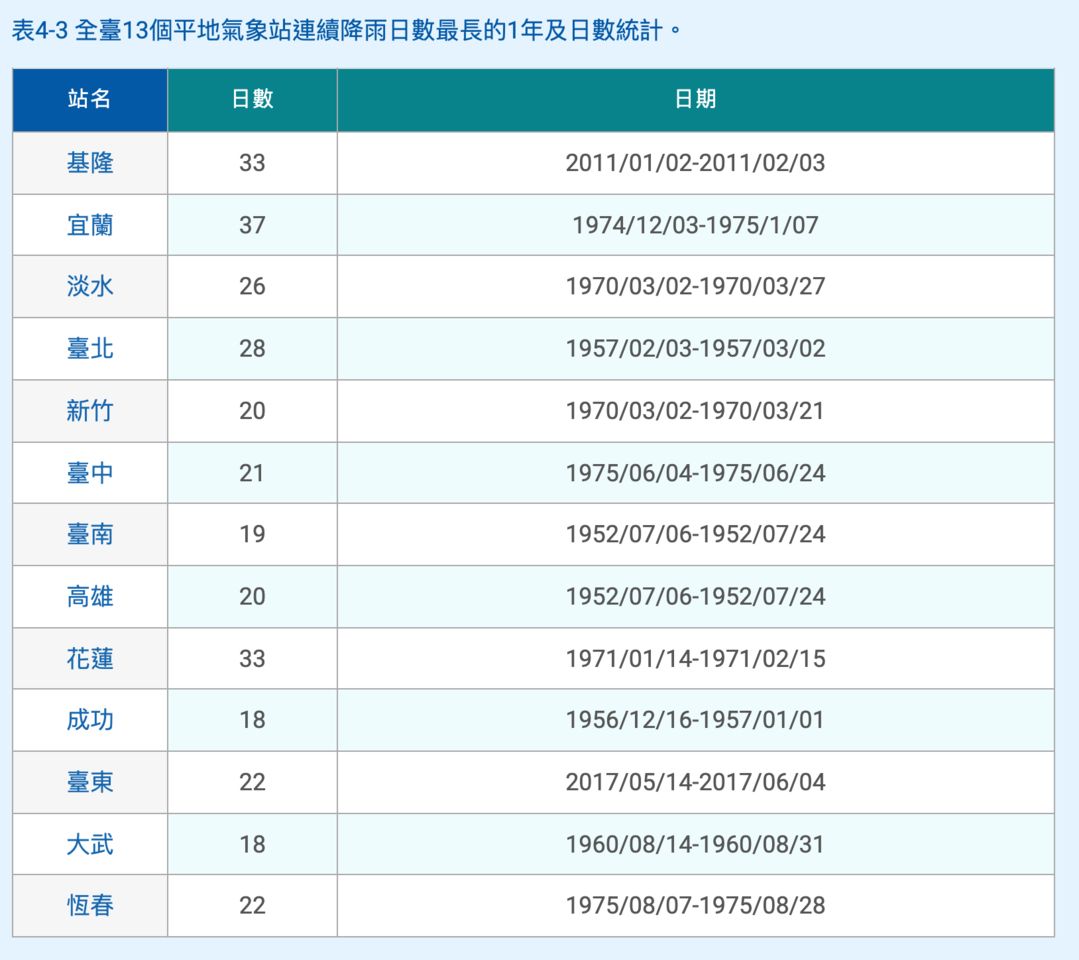The width and height of the screenshot is (1079, 960).
Task: Click the 日期 column header
Action: pyautogui.click(x=695, y=99)
